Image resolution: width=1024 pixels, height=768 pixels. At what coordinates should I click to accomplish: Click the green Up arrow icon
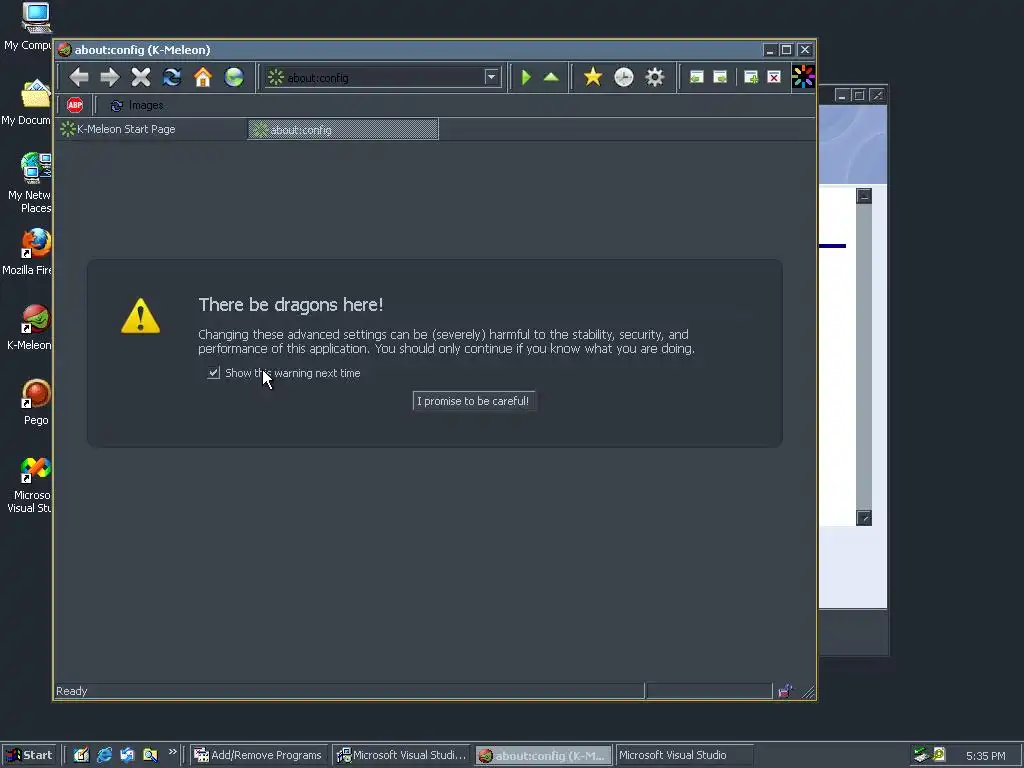(x=551, y=78)
